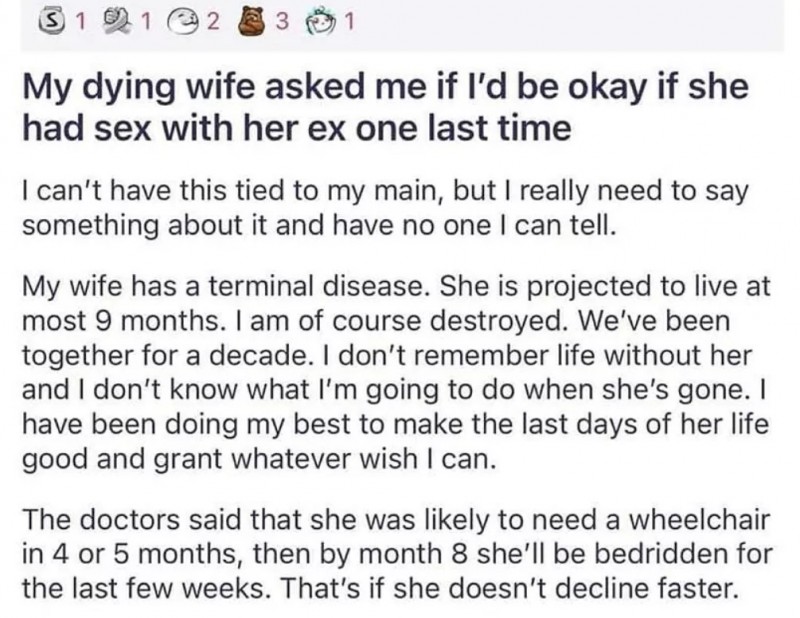The image size is (800, 618).
Task: Click the seal award count of 2
Action: [213, 22]
